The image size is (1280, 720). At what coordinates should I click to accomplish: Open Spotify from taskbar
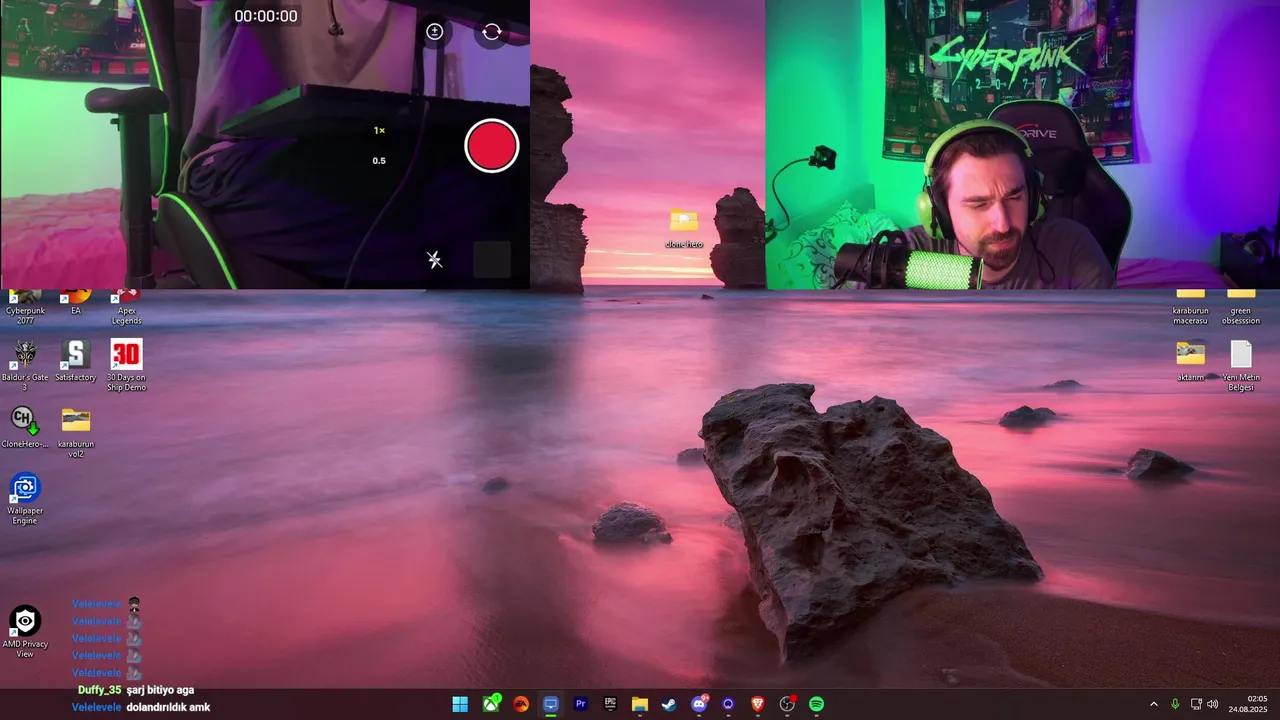(816, 704)
